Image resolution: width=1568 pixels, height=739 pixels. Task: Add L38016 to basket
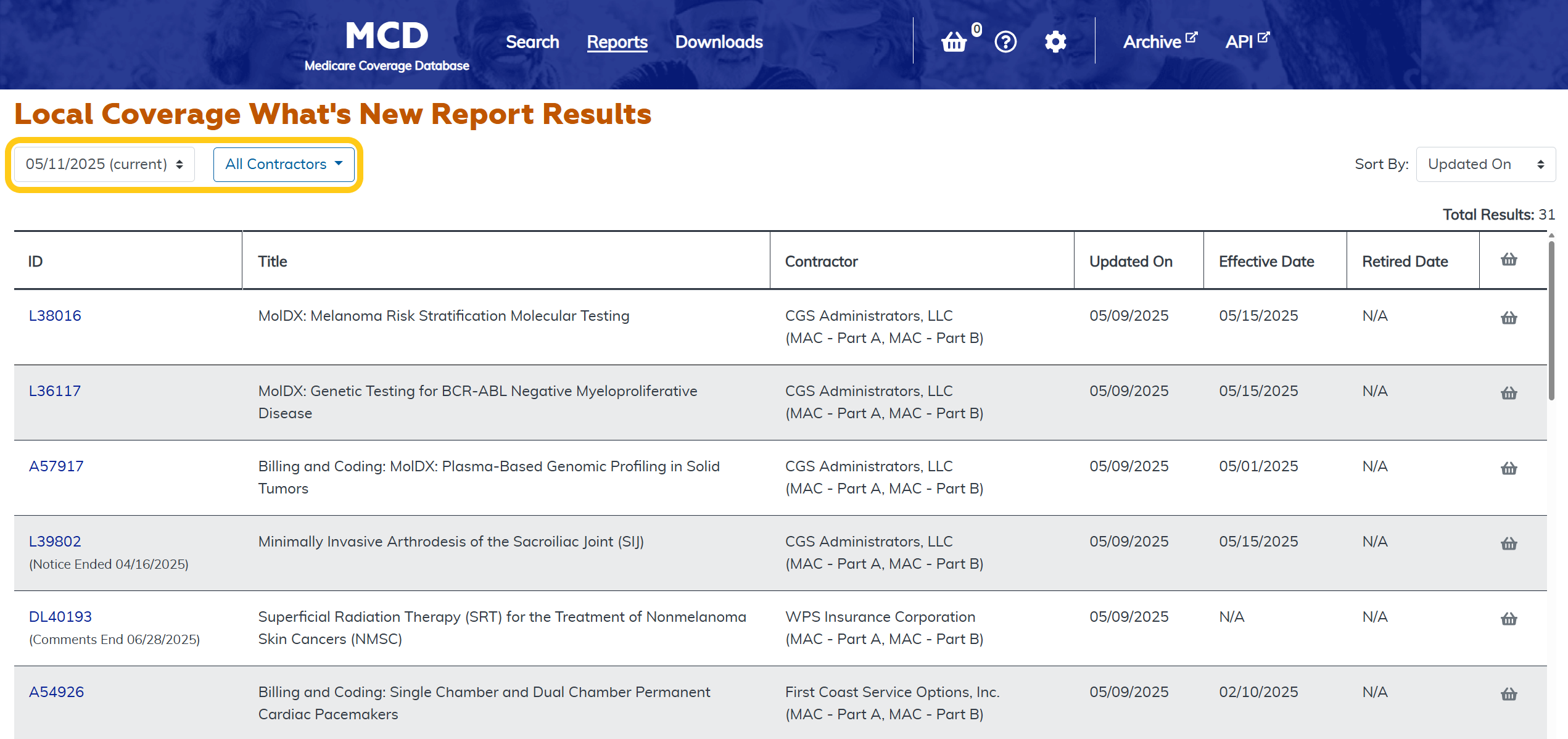click(x=1509, y=318)
